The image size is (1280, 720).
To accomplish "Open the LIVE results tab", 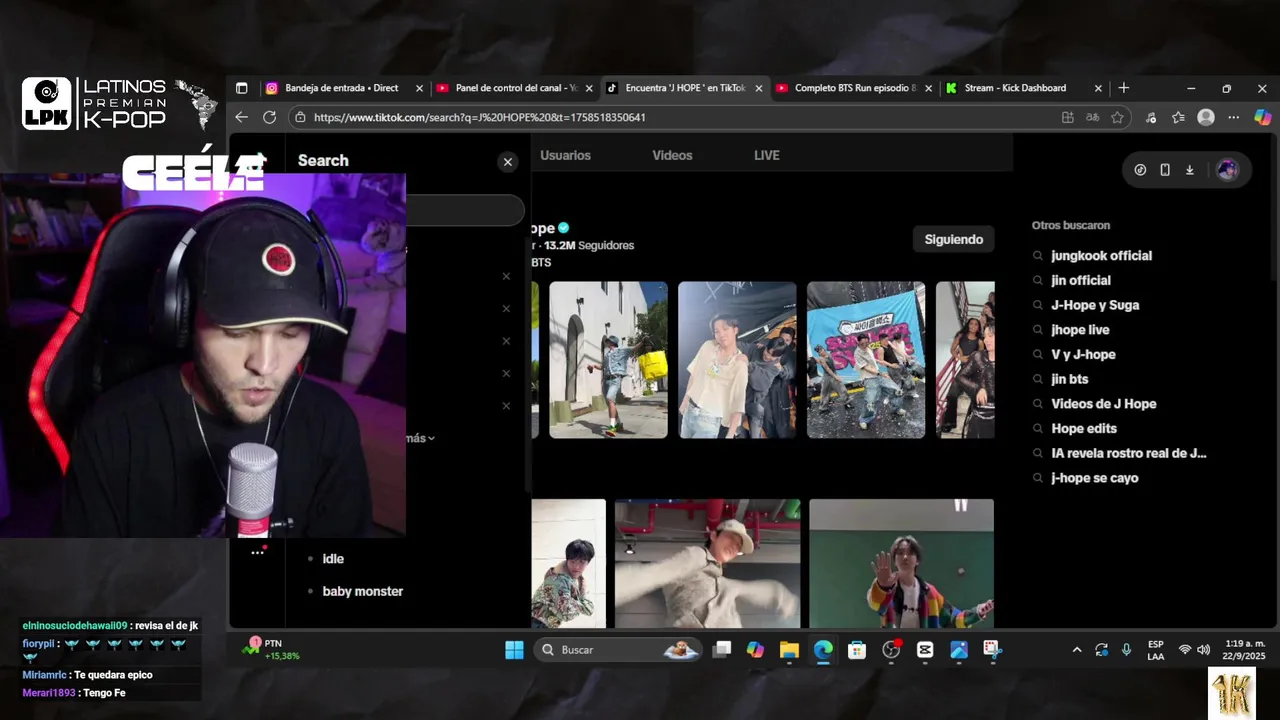I will (x=767, y=155).
